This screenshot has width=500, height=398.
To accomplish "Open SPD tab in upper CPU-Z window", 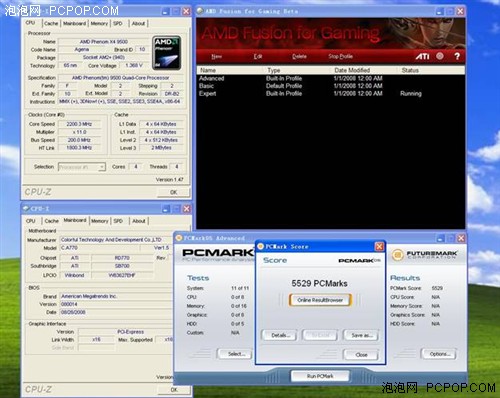I will 118,23.
